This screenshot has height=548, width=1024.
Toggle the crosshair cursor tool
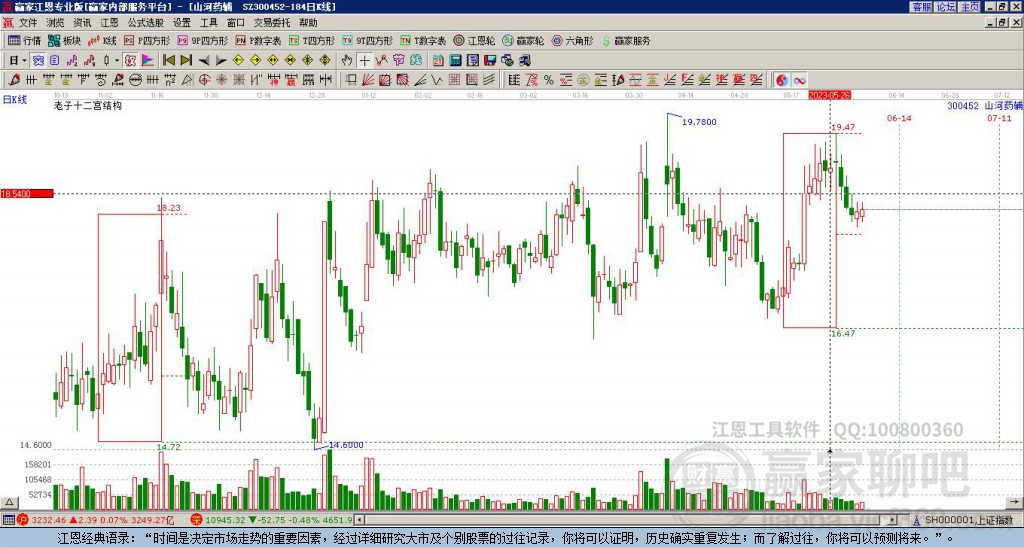coord(364,61)
